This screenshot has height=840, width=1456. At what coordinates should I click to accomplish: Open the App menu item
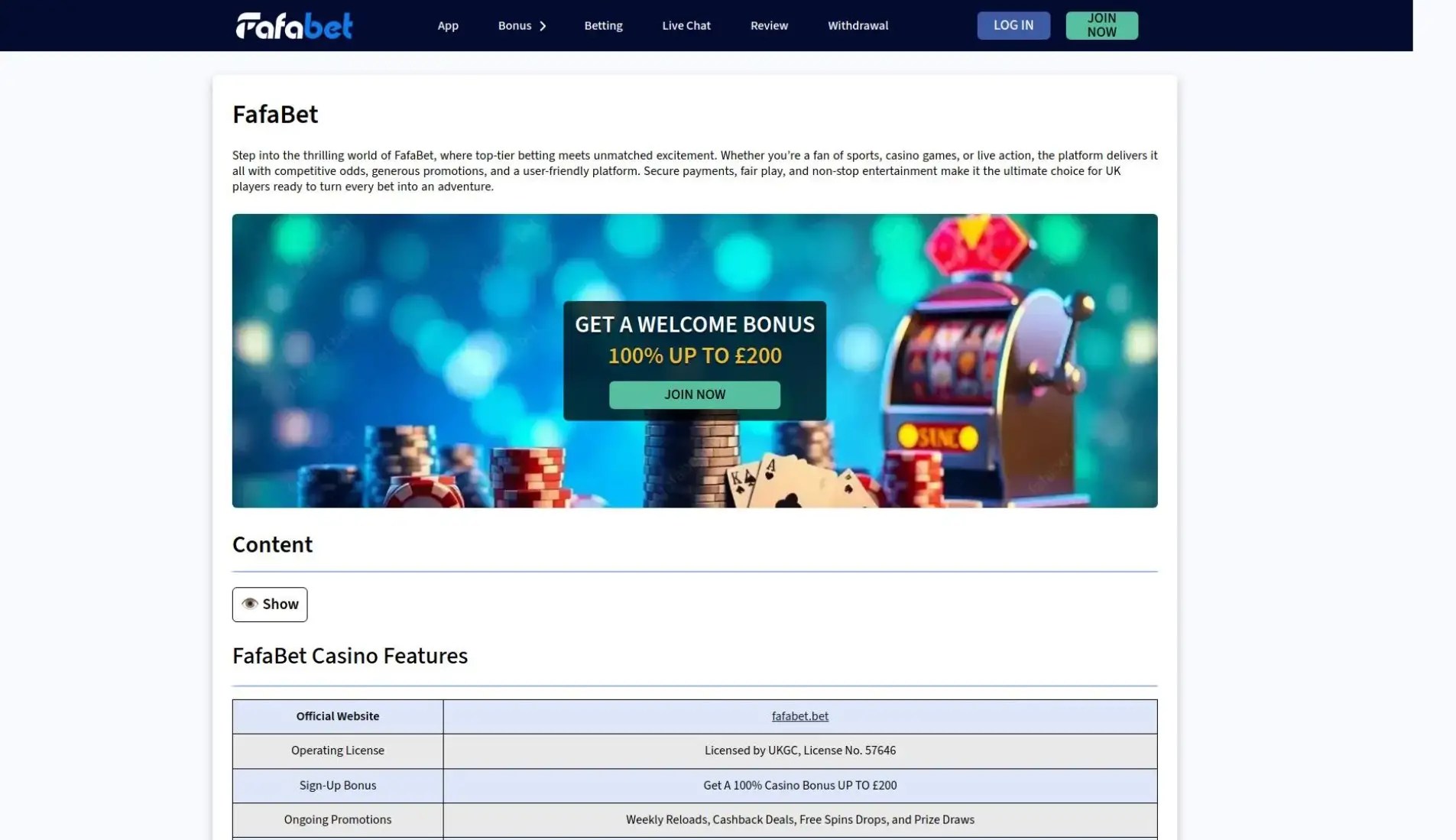pos(448,25)
